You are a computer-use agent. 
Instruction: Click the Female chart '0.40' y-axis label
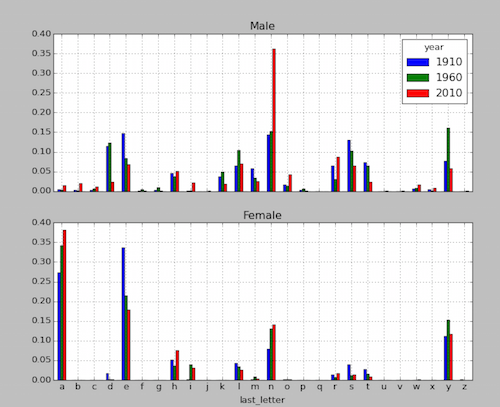point(42,222)
